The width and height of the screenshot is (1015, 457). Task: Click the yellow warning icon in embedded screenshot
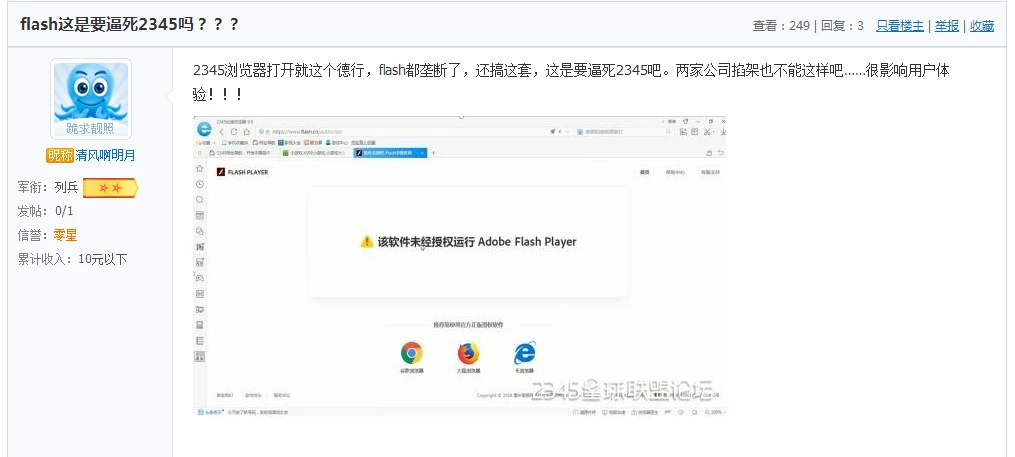coord(367,241)
